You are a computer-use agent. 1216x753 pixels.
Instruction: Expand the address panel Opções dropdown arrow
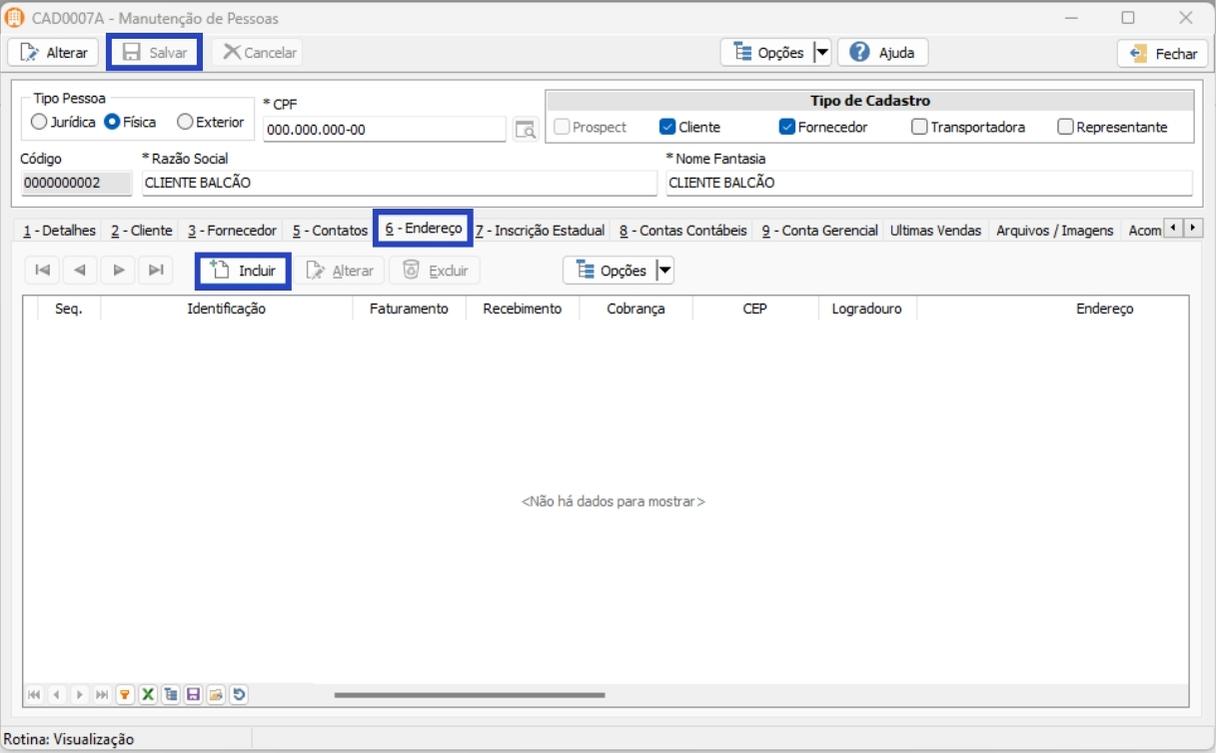click(664, 270)
